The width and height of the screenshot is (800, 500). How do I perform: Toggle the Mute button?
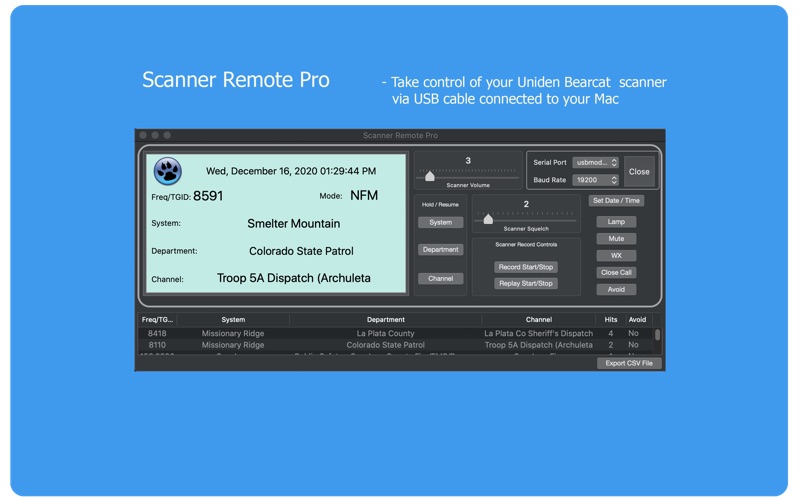(616, 238)
